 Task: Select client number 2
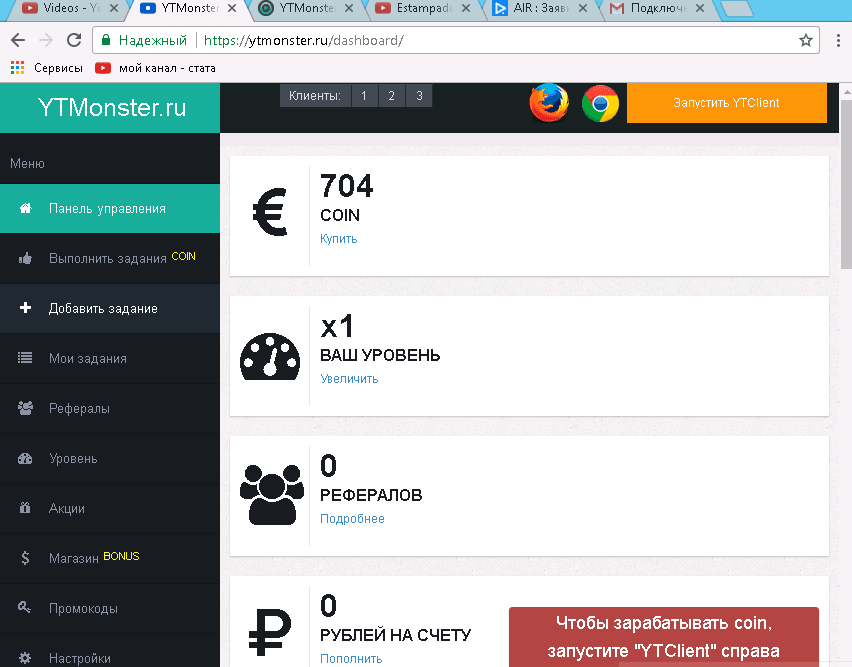click(x=391, y=96)
